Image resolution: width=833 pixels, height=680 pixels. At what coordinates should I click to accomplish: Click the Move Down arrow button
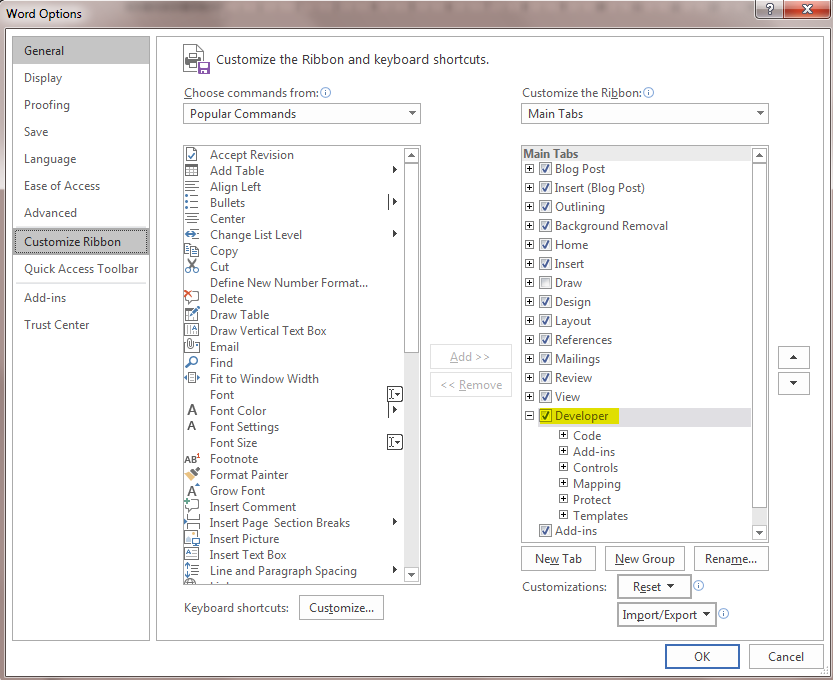pyautogui.click(x=794, y=383)
